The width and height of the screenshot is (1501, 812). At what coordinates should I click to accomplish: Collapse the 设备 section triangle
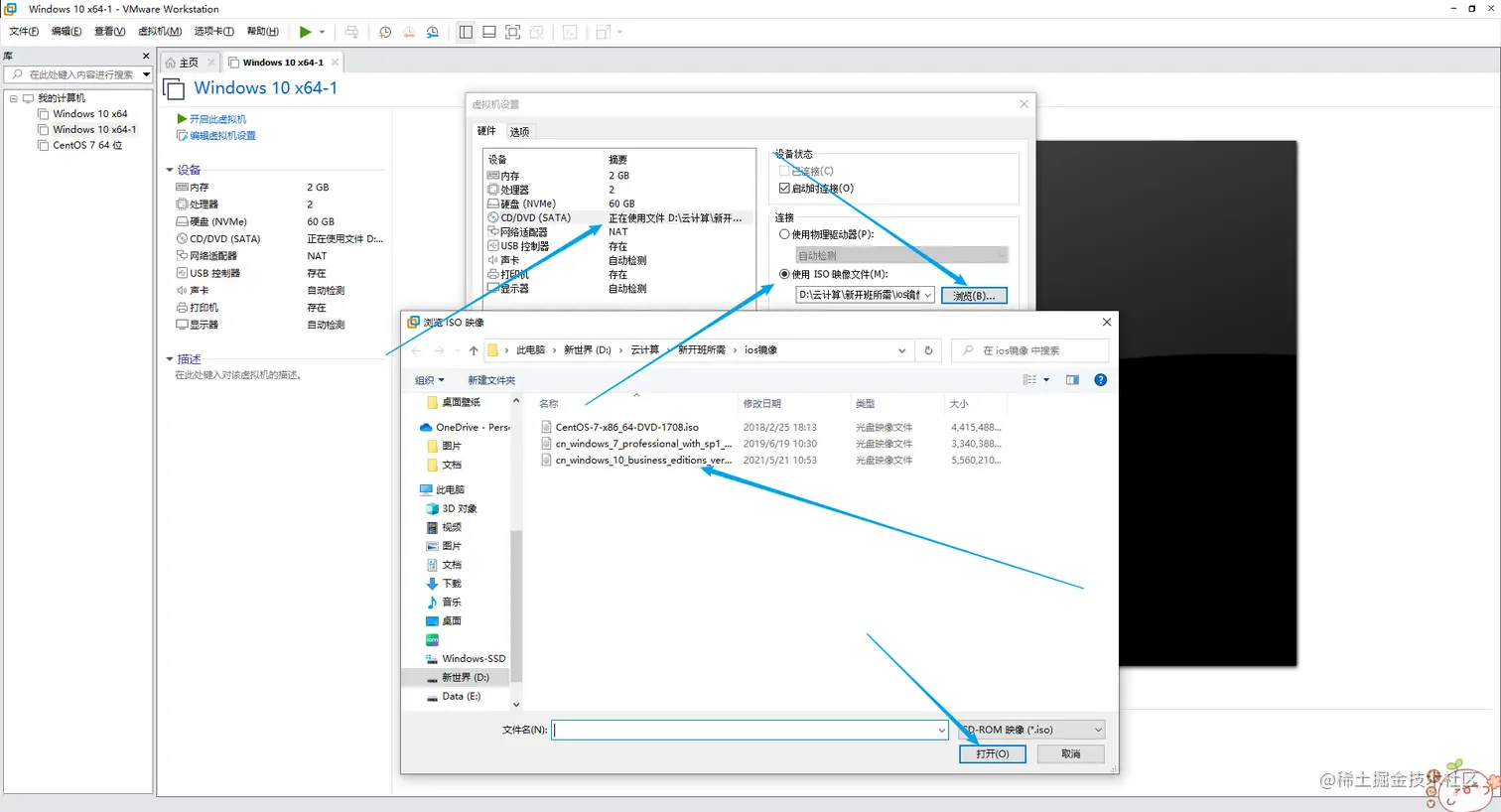[x=170, y=170]
